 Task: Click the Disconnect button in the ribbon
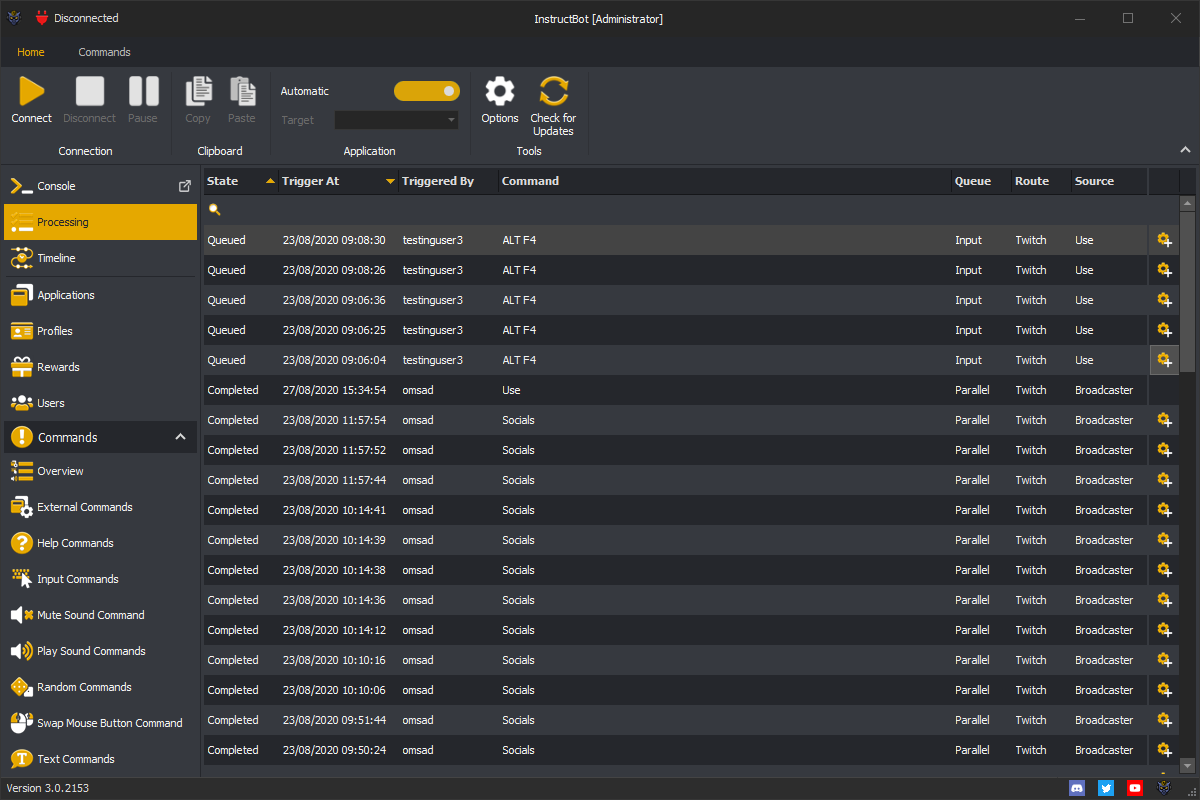click(x=90, y=101)
